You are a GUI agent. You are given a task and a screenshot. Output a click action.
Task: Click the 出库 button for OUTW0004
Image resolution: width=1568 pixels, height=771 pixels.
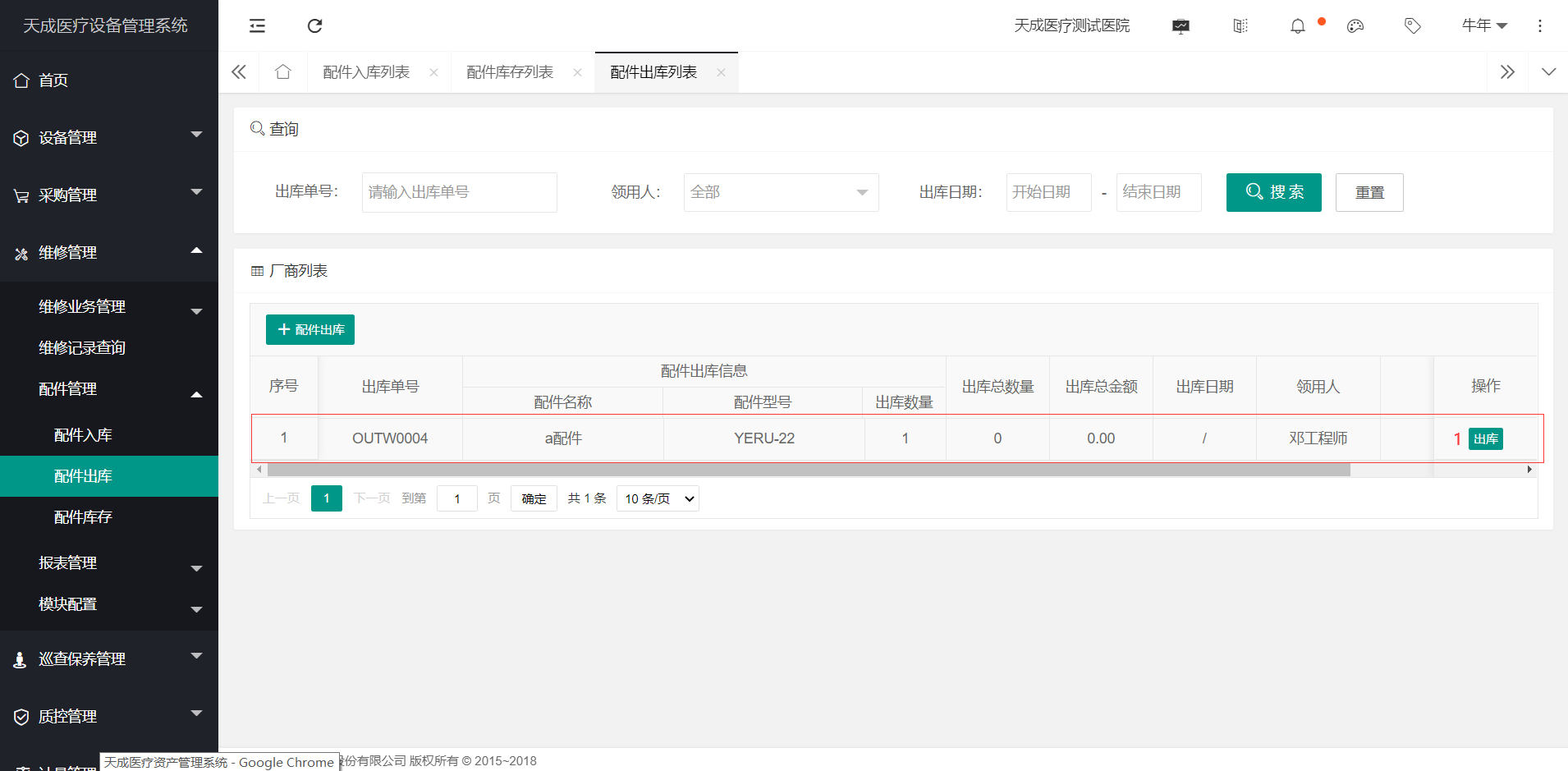pos(1486,438)
